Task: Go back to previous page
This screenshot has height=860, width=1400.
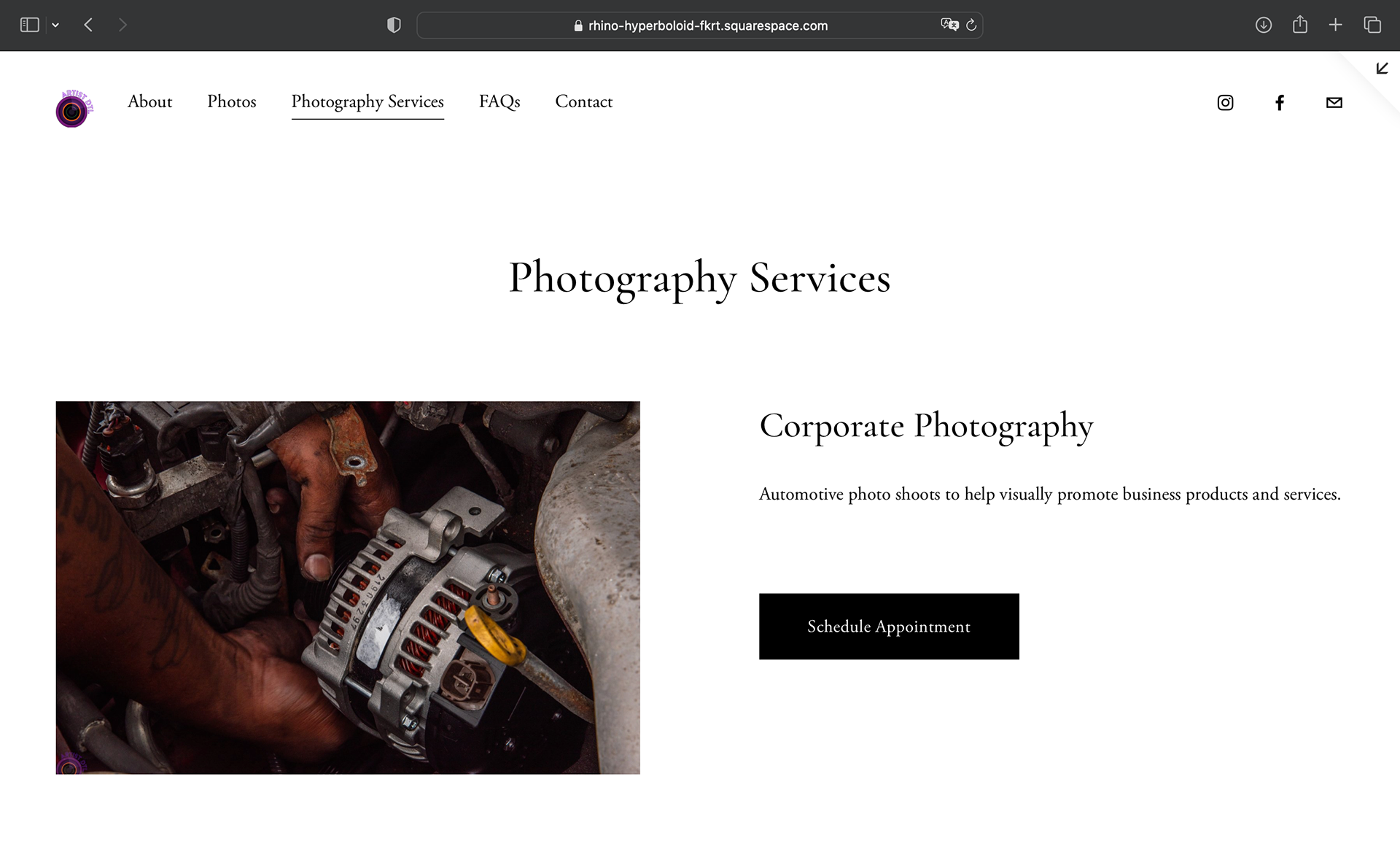Action: click(x=88, y=25)
